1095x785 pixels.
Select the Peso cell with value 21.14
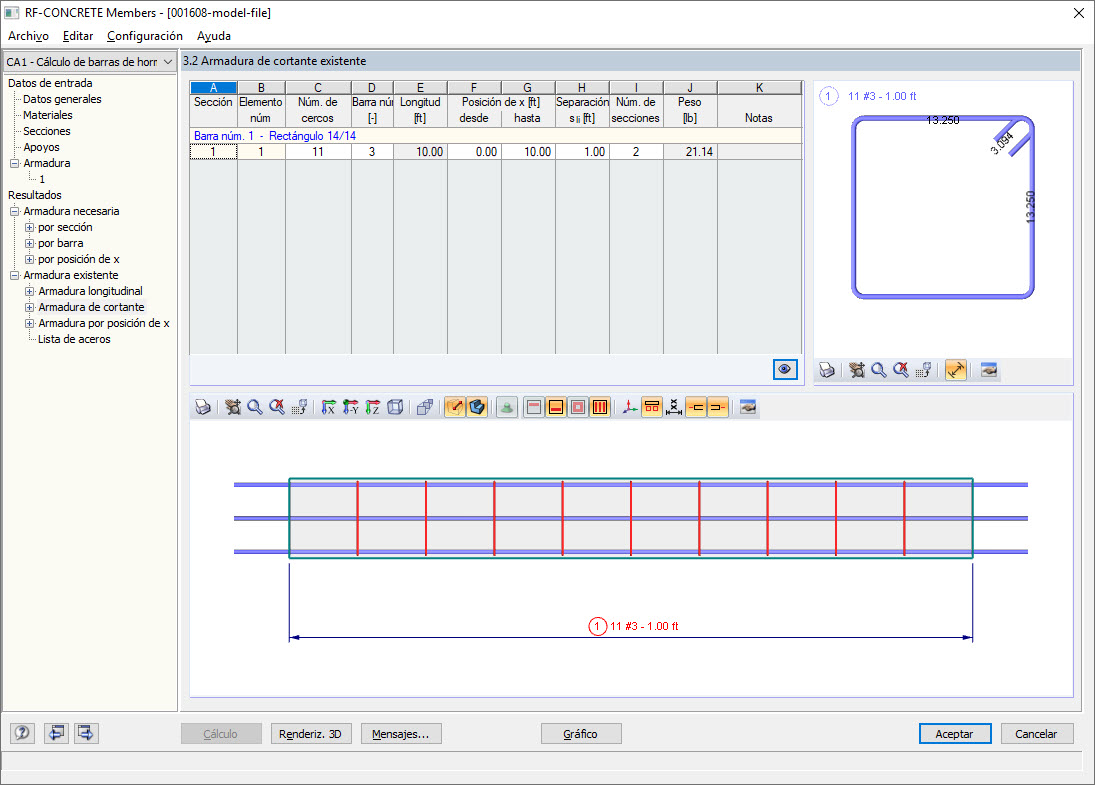(690, 152)
